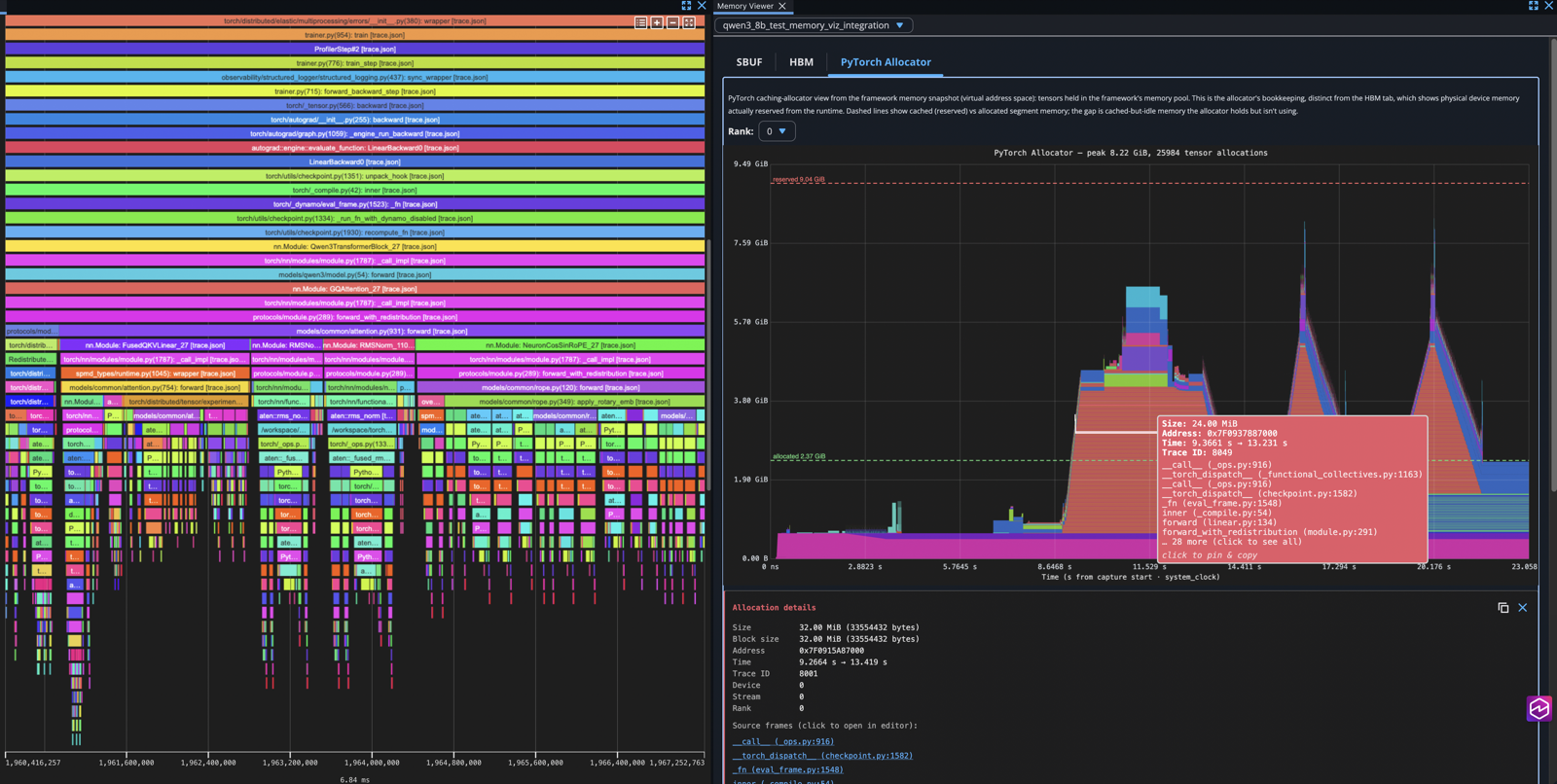Screen dimensions: 1557x784
Task: Select rope.py(349): apply_rotary_emb bar
Action: 574,402
